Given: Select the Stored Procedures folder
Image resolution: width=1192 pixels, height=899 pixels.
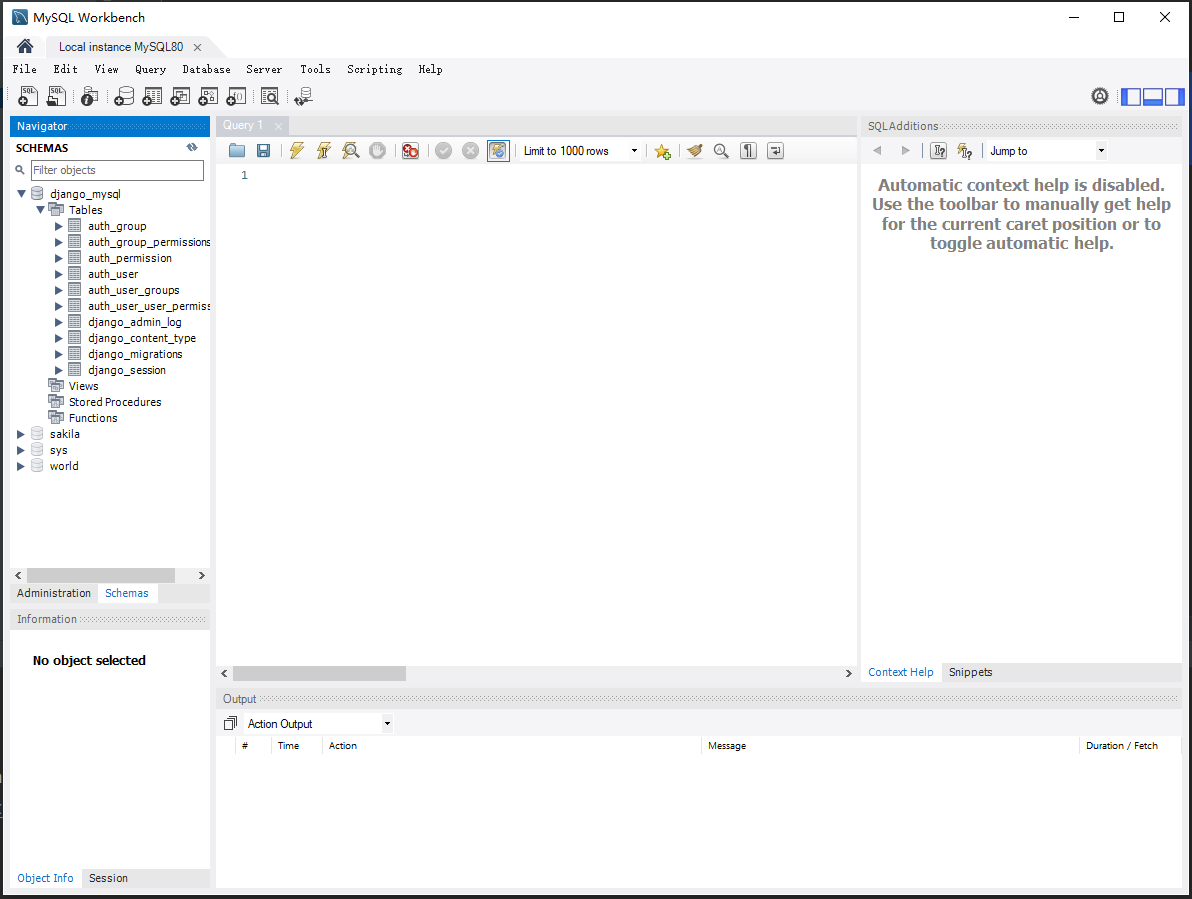Looking at the screenshot, I should [x=115, y=402].
